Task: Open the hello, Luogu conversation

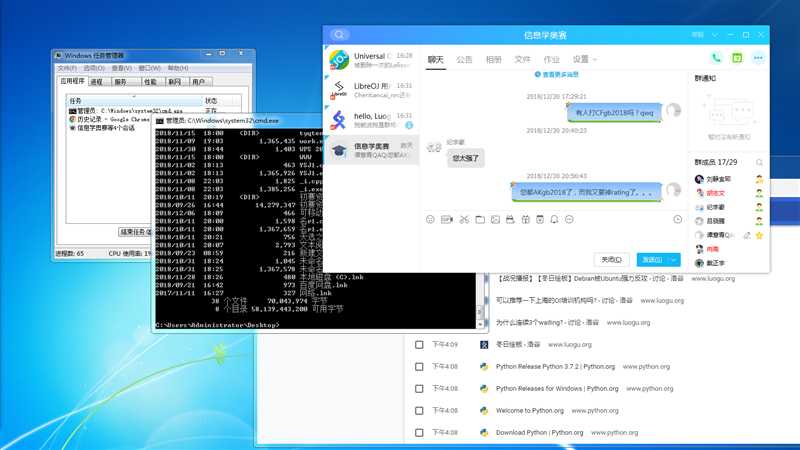Action: coord(371,120)
